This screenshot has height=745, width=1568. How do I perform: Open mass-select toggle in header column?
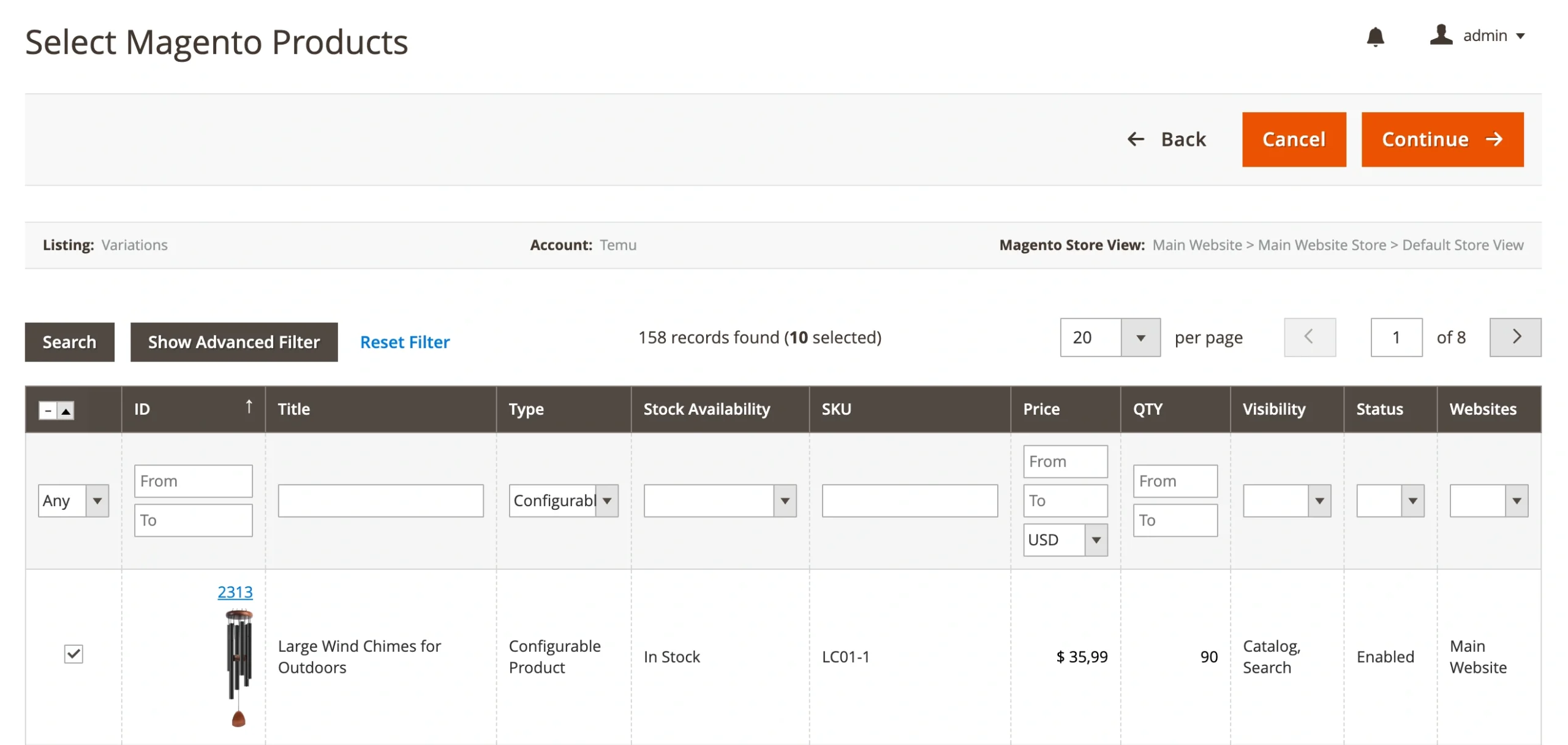click(66, 410)
